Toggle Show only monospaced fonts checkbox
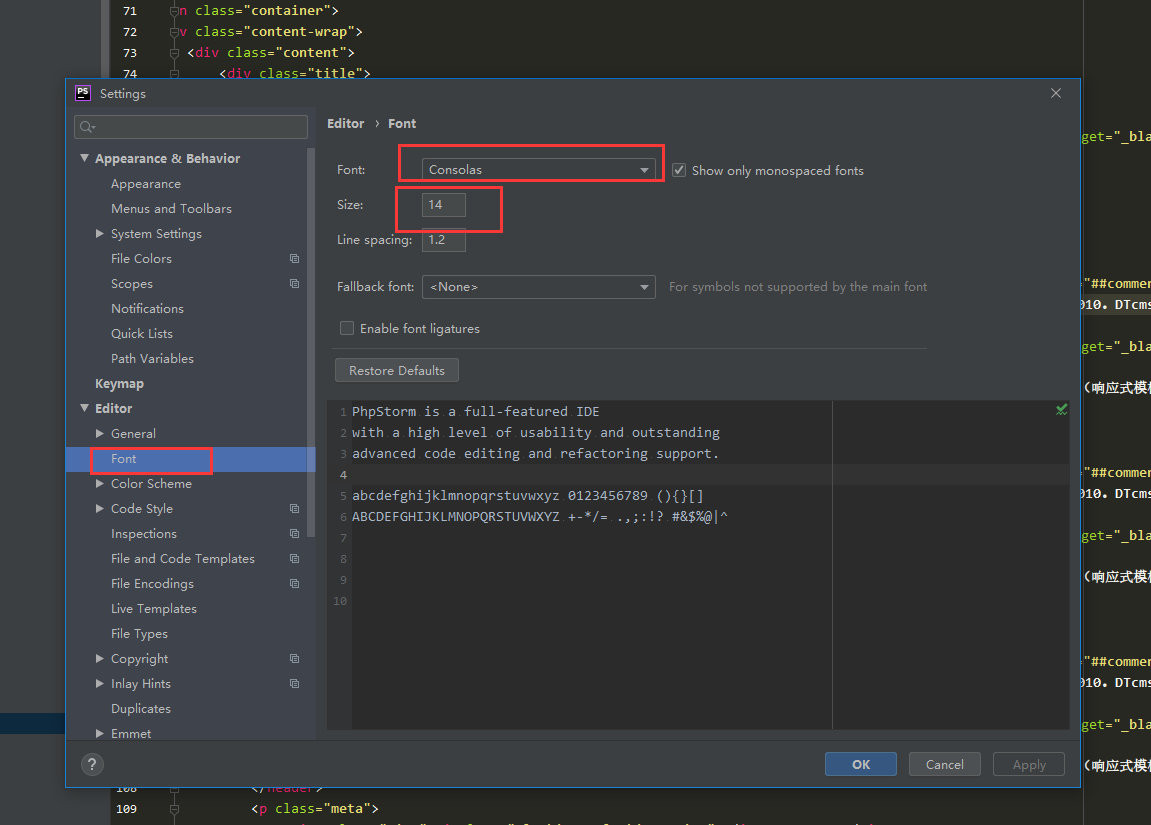The image size is (1151, 825). pyautogui.click(x=679, y=170)
